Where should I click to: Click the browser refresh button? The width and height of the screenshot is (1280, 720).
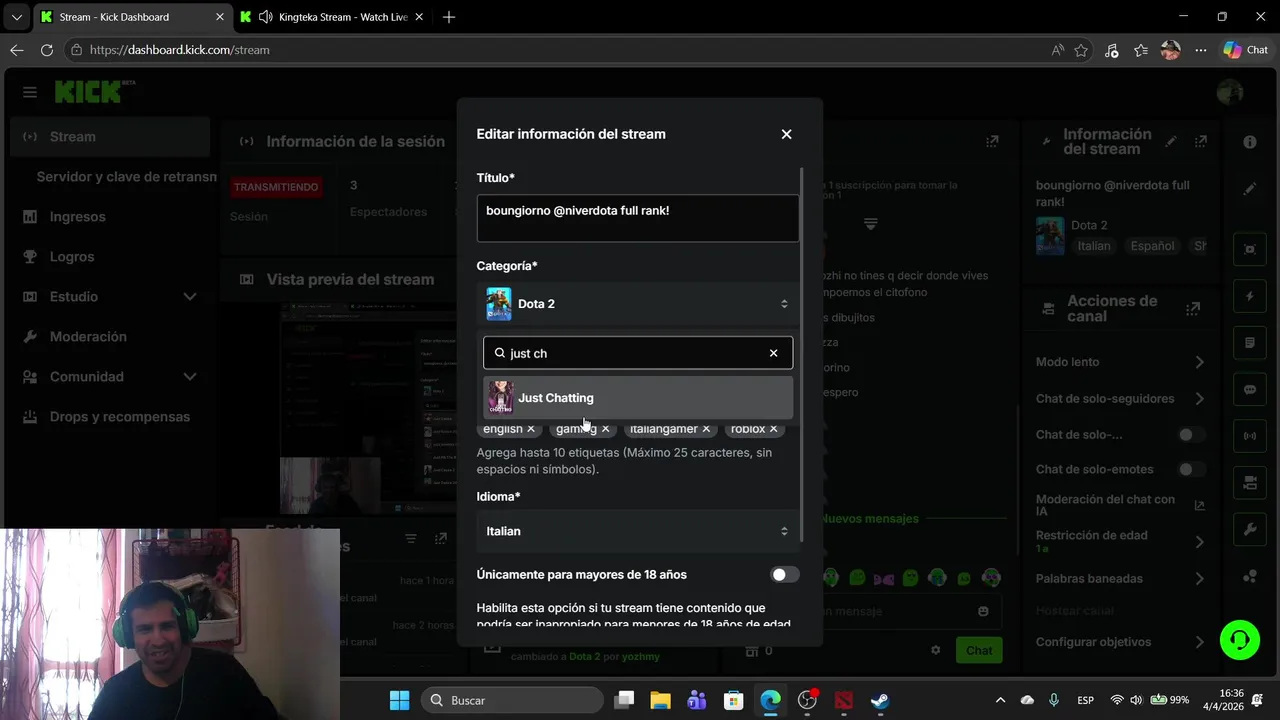(46, 50)
